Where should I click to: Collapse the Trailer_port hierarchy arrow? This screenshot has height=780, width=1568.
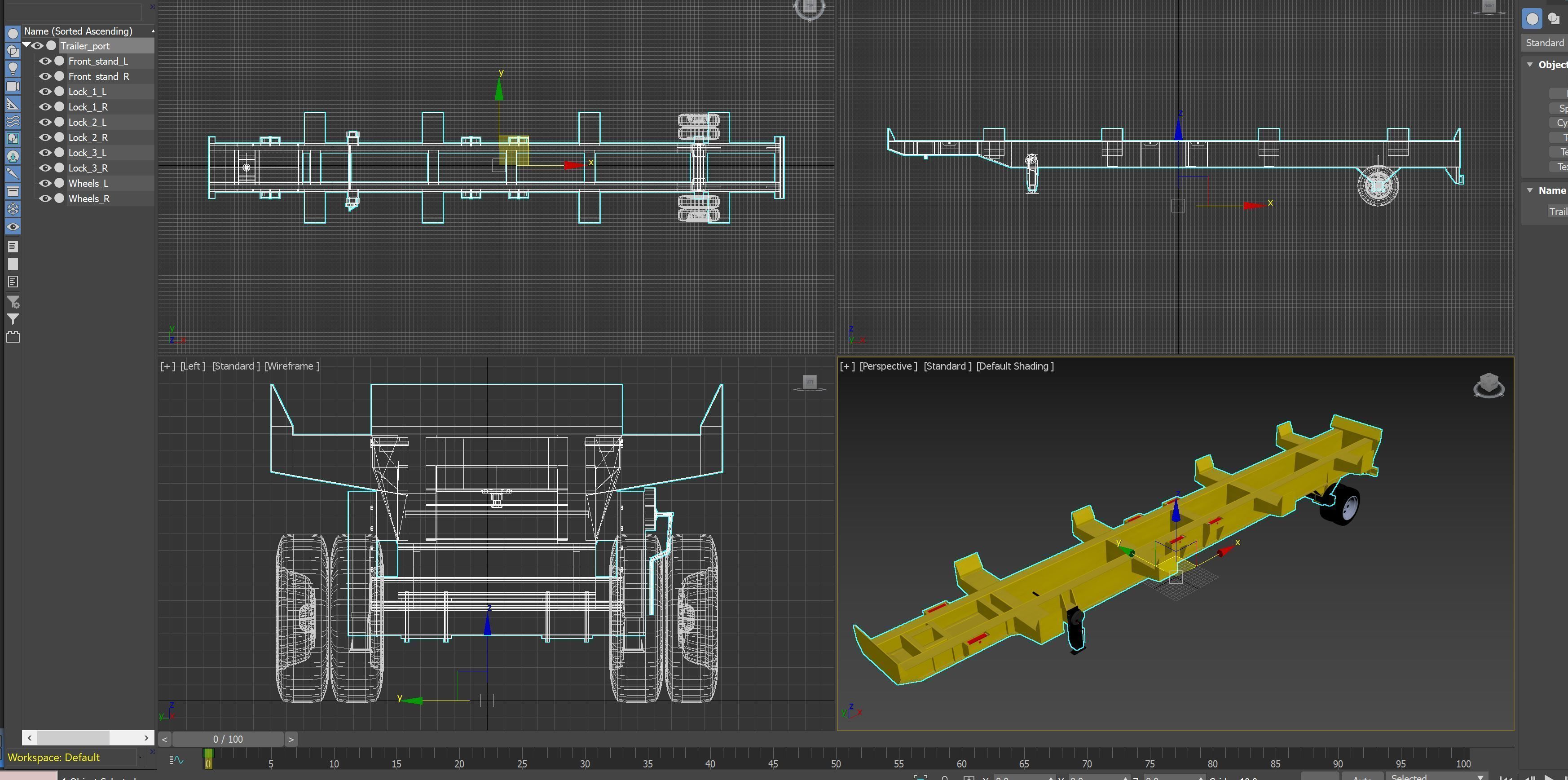[27, 44]
